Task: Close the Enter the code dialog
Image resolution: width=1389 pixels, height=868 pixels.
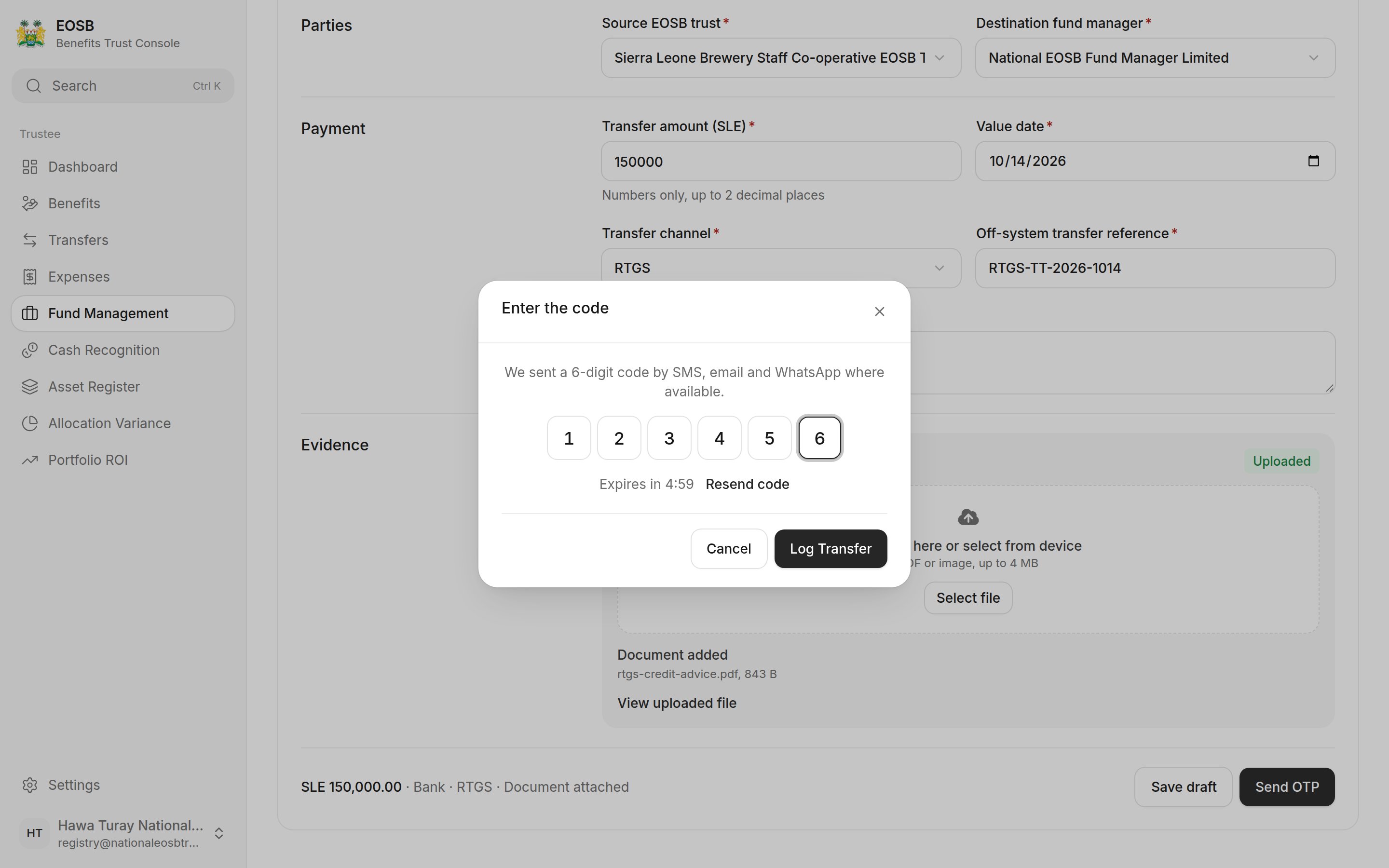Action: tap(879, 311)
